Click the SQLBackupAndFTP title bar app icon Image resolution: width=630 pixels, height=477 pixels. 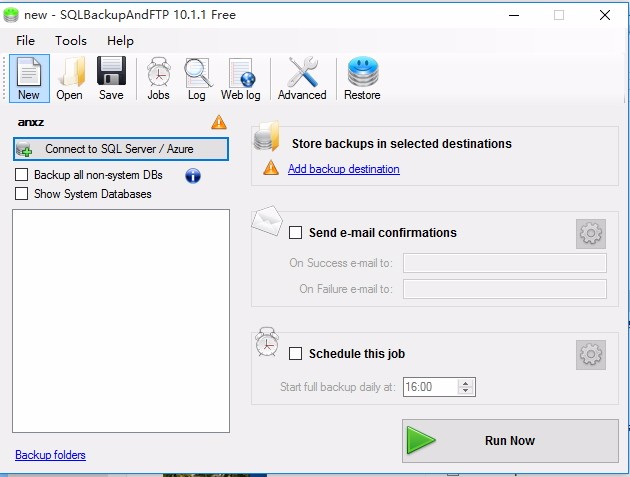click(x=11, y=15)
